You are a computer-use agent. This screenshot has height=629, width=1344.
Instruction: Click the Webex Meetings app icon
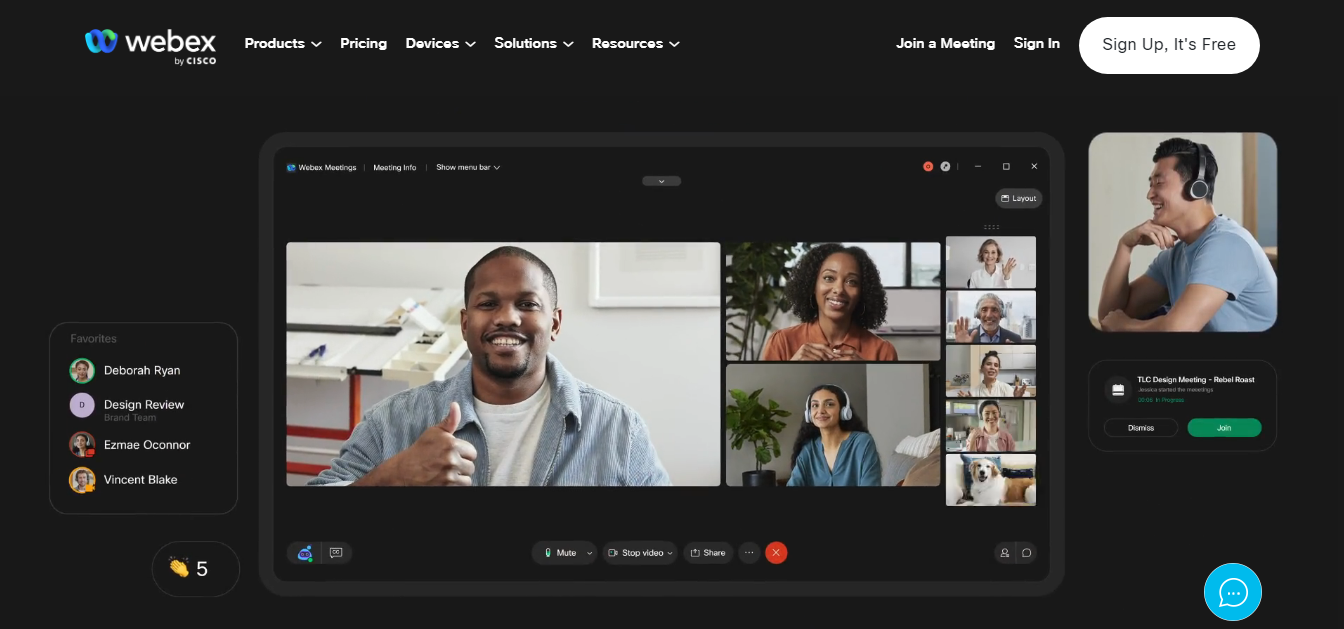coord(291,167)
